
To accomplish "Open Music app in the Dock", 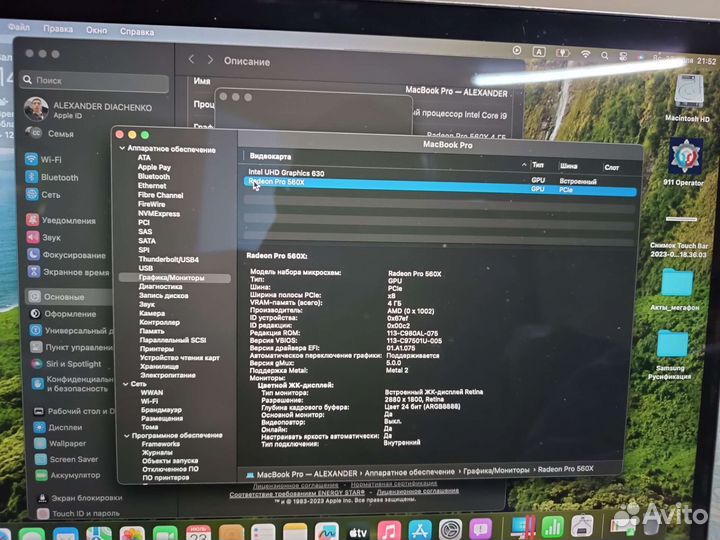I will (x=389, y=531).
